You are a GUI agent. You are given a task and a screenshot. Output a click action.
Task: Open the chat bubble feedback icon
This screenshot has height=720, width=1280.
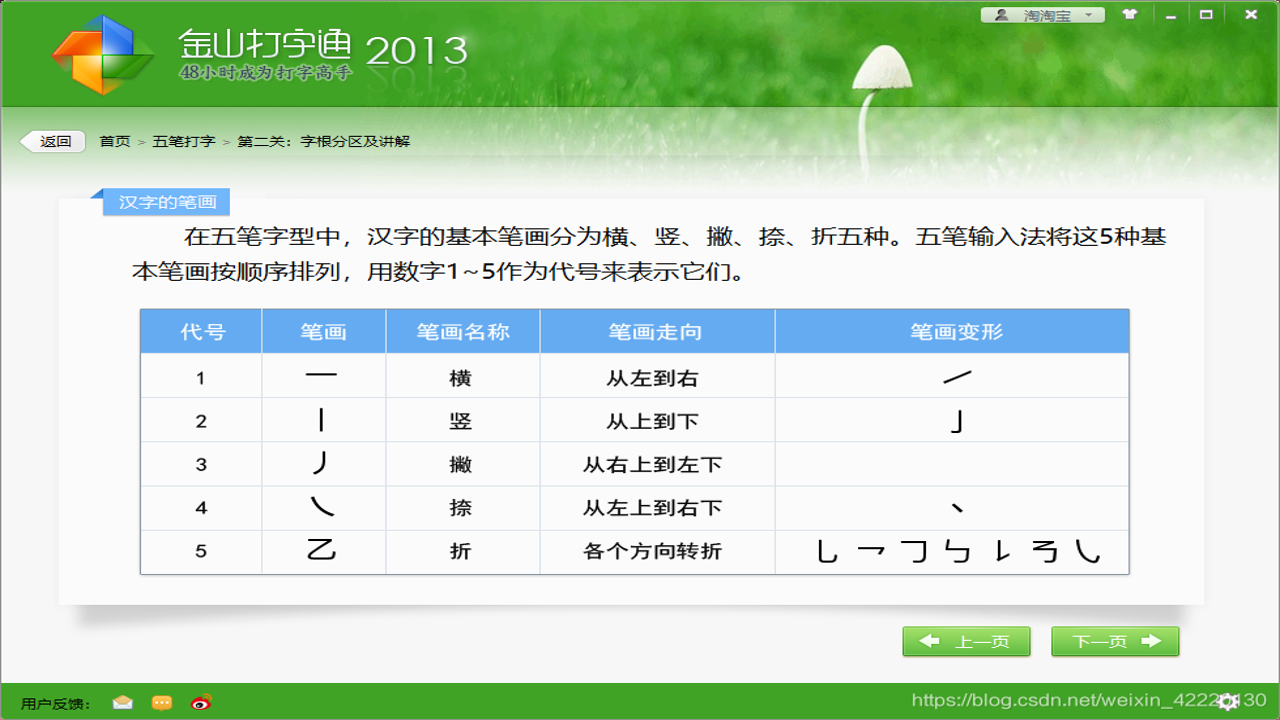point(162,702)
